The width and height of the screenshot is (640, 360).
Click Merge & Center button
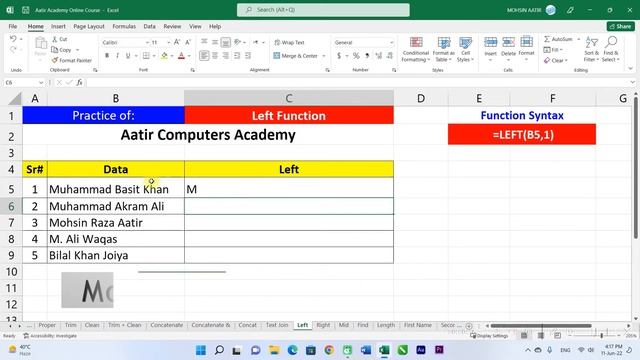[x=296, y=56]
